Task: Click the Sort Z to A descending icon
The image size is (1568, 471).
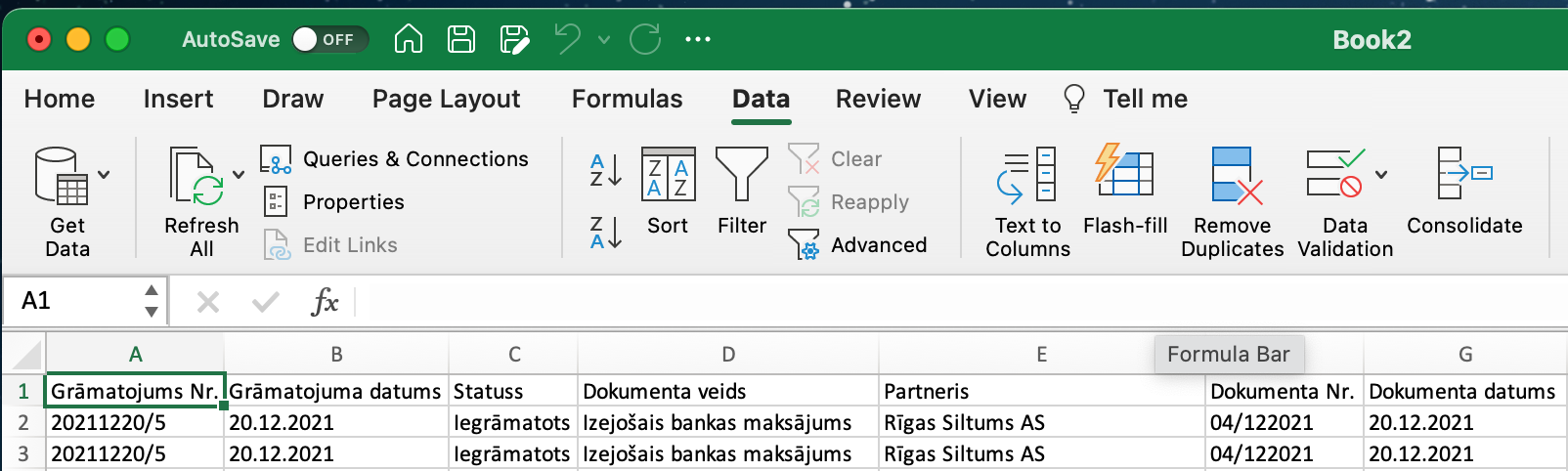Action: coord(605,234)
